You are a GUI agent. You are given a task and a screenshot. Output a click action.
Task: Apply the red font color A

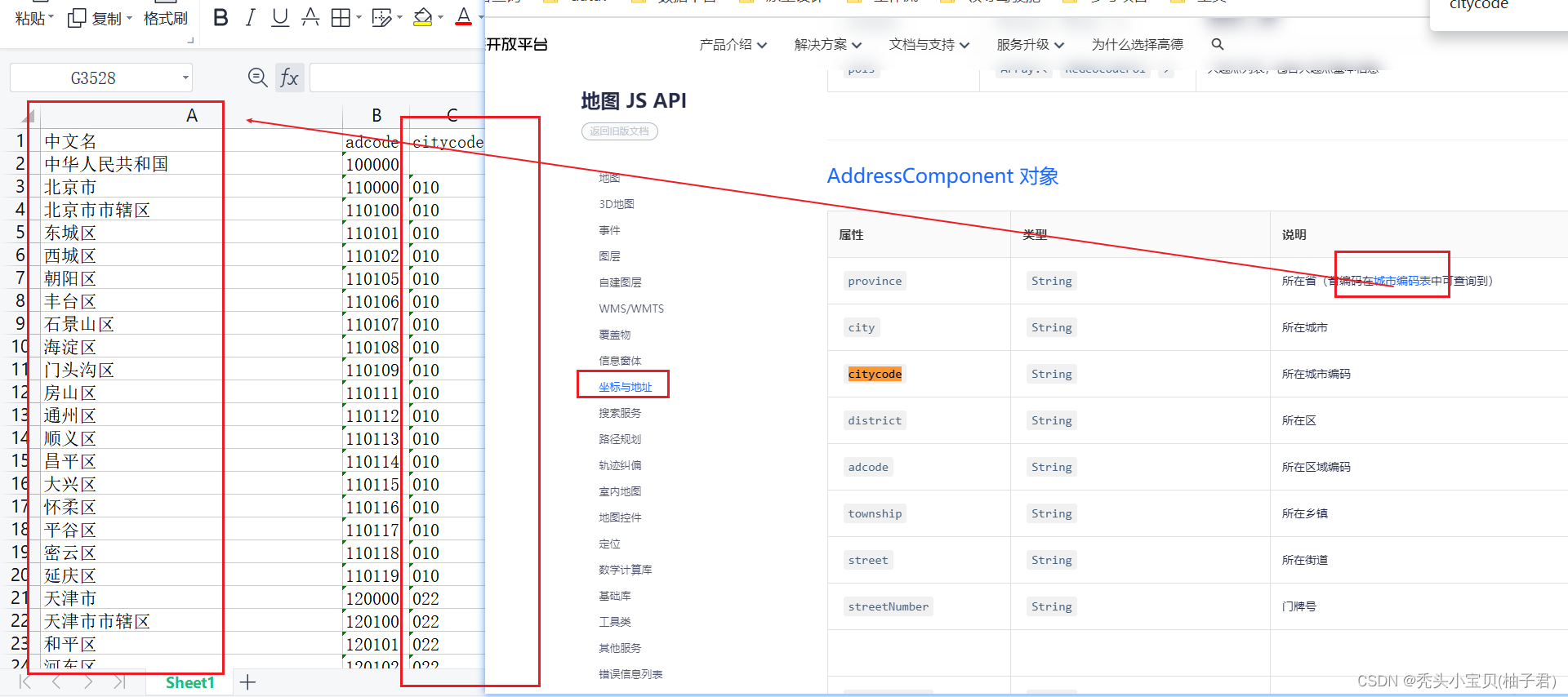tap(464, 18)
